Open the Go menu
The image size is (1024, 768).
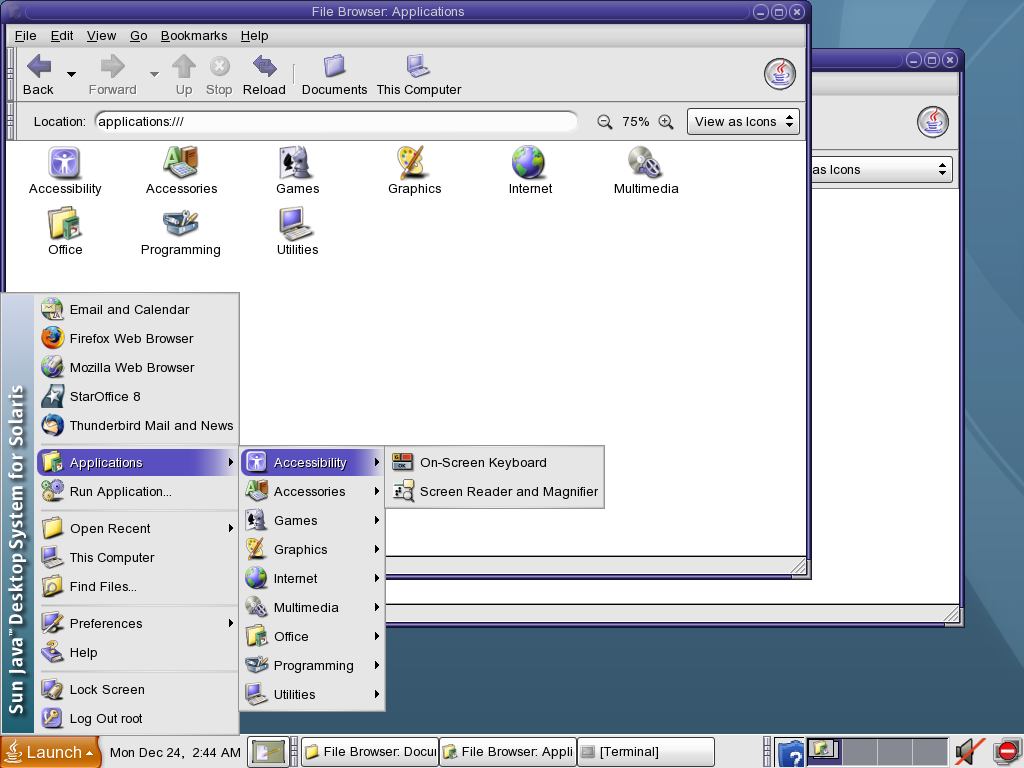pyautogui.click(x=138, y=36)
